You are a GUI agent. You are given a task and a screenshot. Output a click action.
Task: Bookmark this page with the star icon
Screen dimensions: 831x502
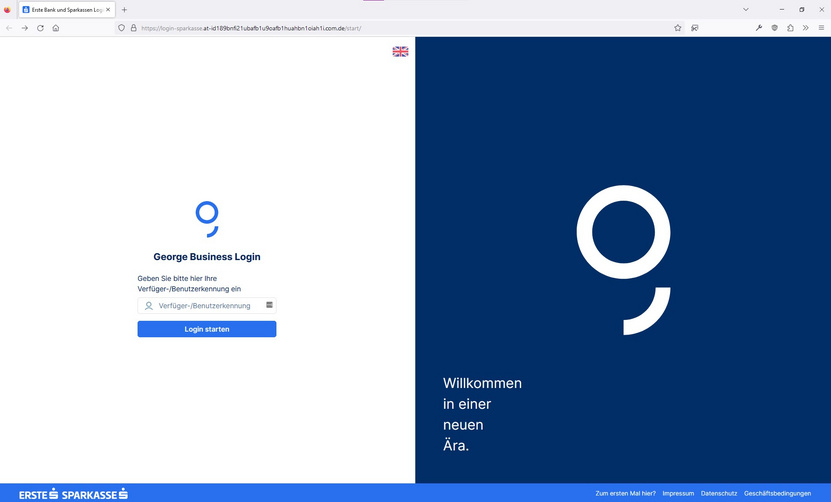(x=677, y=28)
